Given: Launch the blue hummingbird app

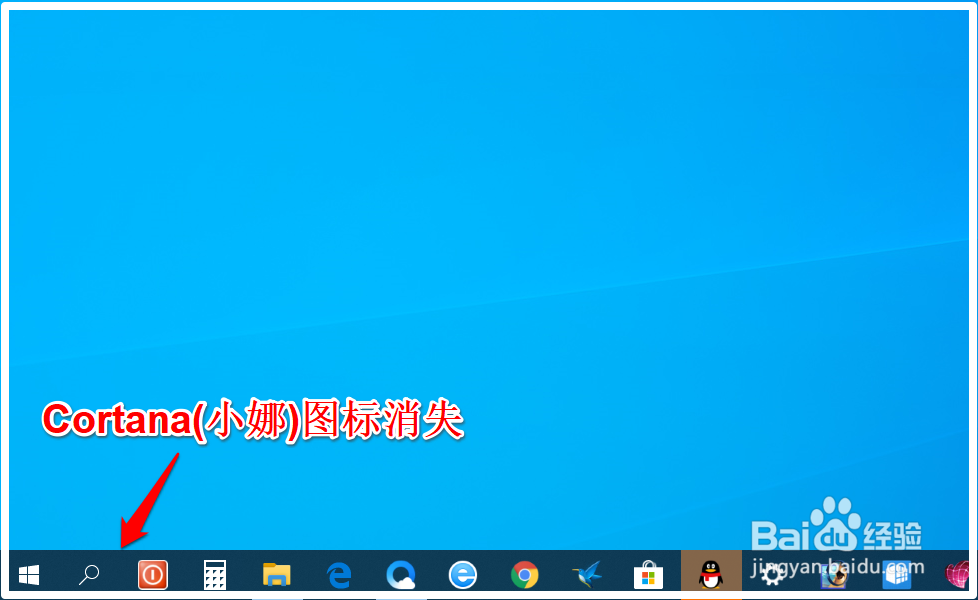Looking at the screenshot, I should (x=587, y=574).
